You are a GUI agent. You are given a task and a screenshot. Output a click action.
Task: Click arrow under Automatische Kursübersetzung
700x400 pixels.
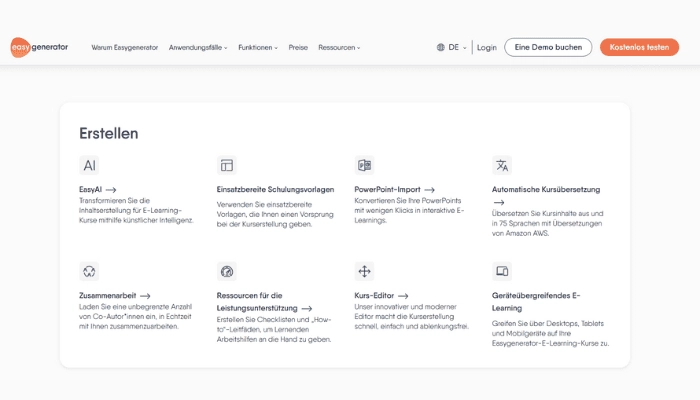pos(499,203)
